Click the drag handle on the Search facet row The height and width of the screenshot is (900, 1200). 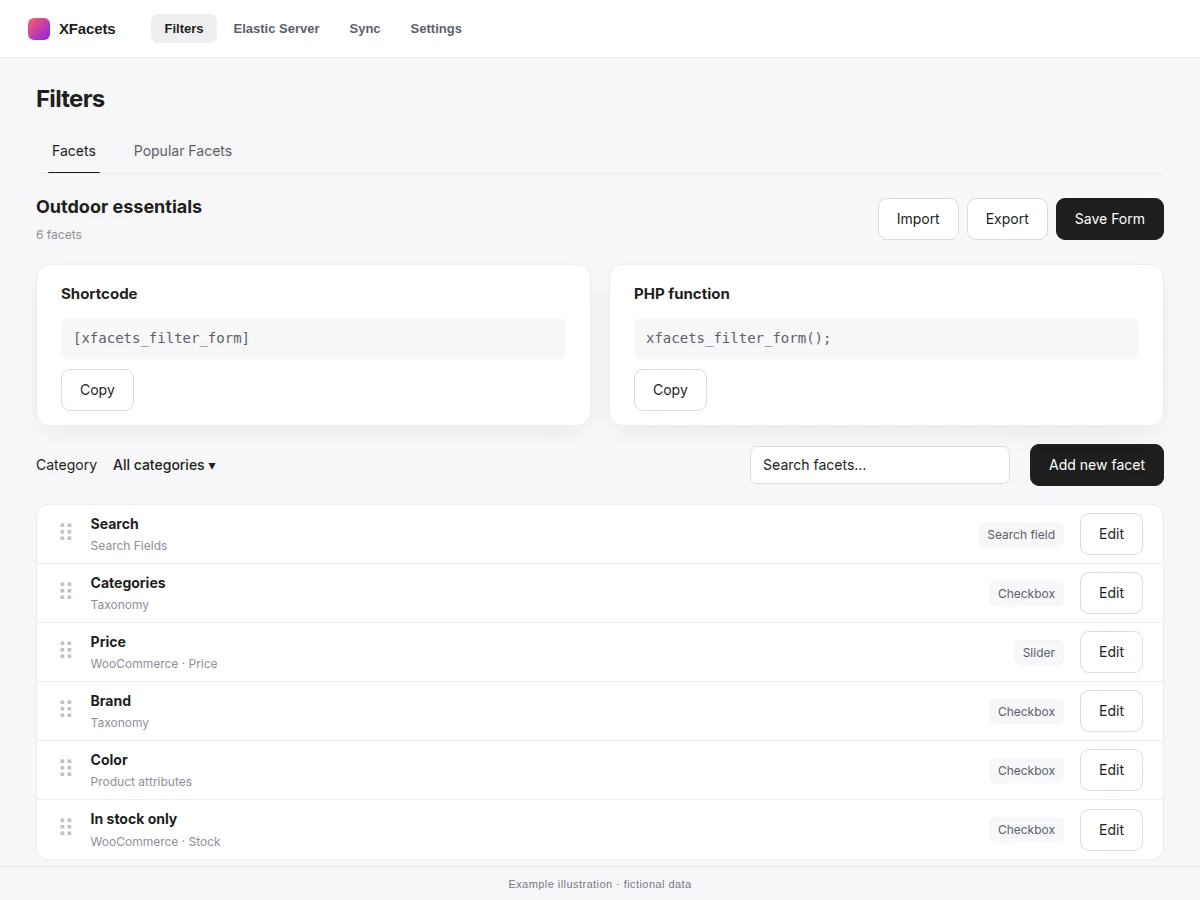coord(66,532)
